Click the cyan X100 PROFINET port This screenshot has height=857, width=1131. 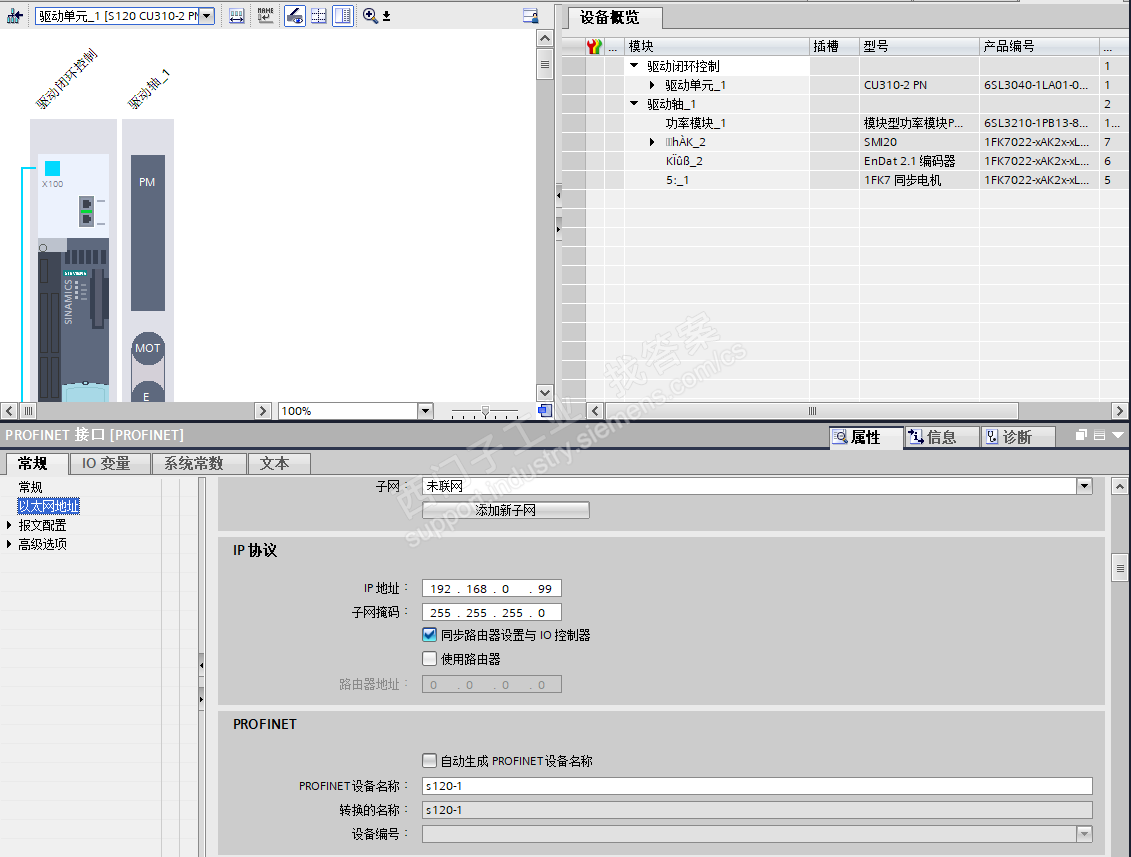pos(53,168)
